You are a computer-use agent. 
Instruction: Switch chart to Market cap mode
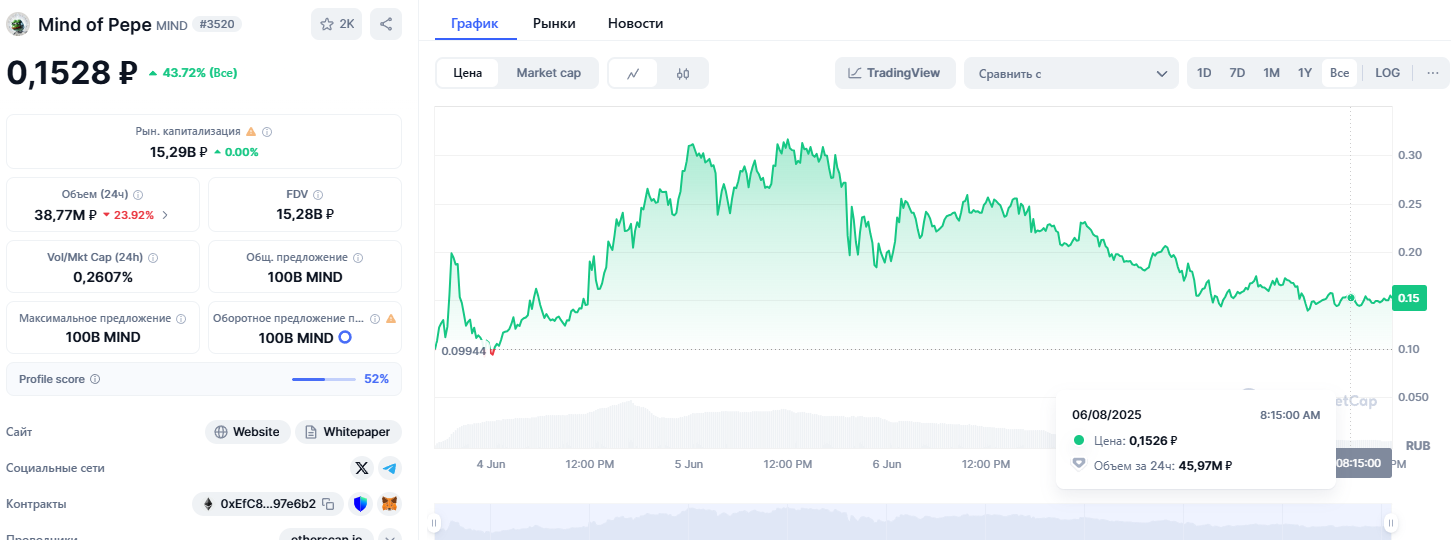548,73
